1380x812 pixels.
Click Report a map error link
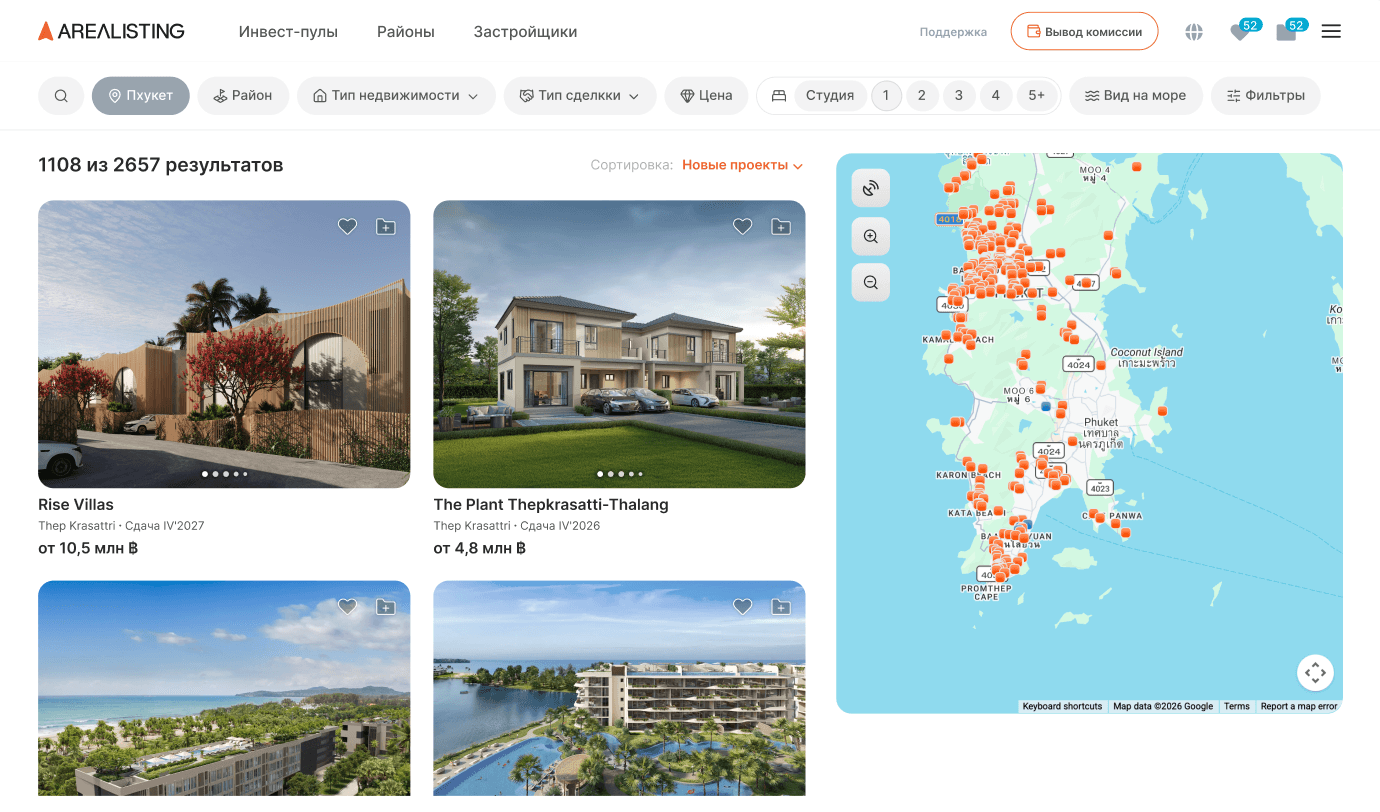pos(1299,706)
